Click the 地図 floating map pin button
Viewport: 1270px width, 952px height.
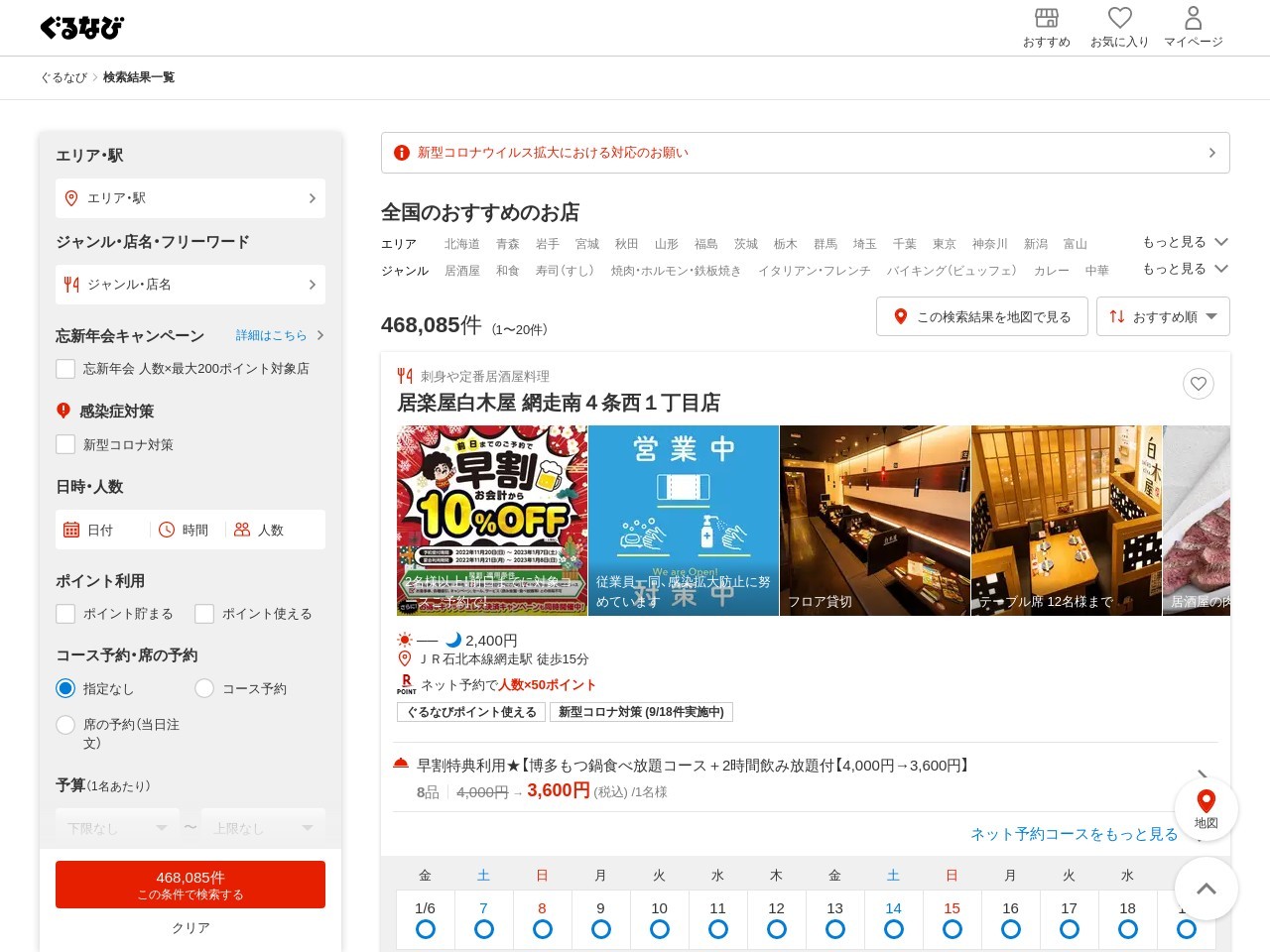tap(1206, 809)
